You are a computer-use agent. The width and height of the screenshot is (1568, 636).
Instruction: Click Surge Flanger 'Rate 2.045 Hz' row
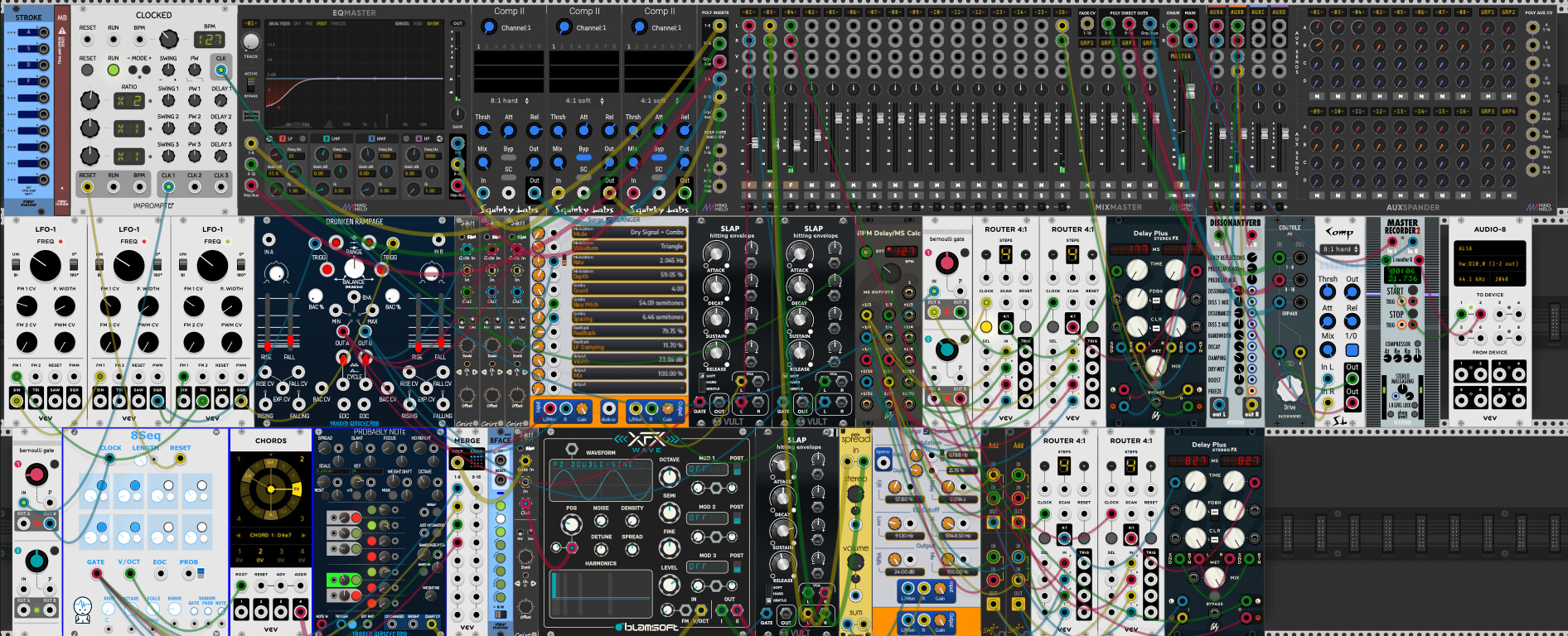click(629, 261)
